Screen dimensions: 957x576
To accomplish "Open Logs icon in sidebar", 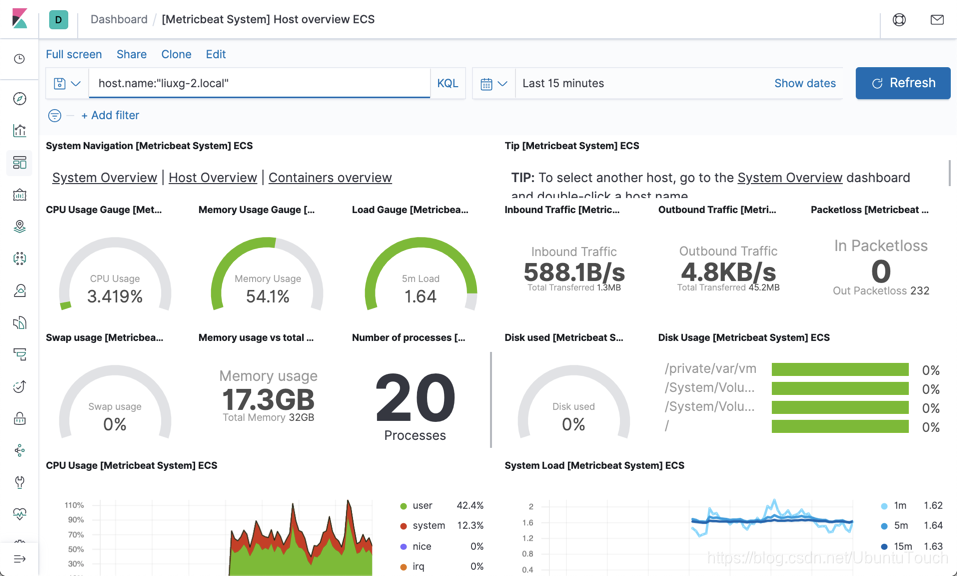I will coord(20,322).
